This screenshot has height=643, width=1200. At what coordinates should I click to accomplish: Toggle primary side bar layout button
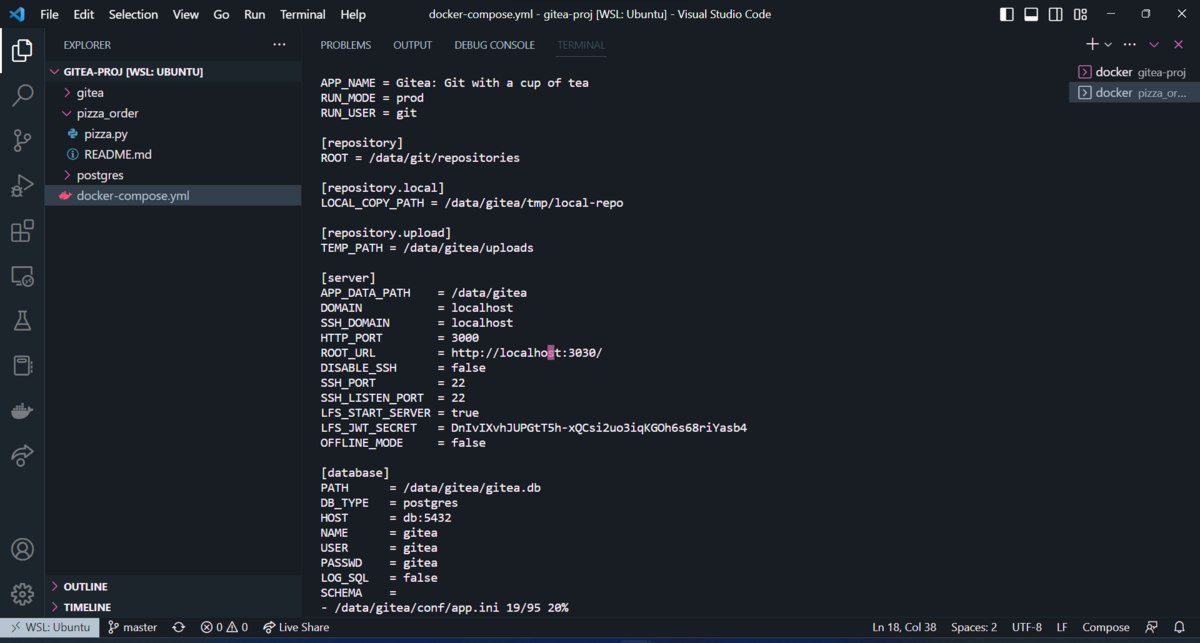pos(1007,14)
